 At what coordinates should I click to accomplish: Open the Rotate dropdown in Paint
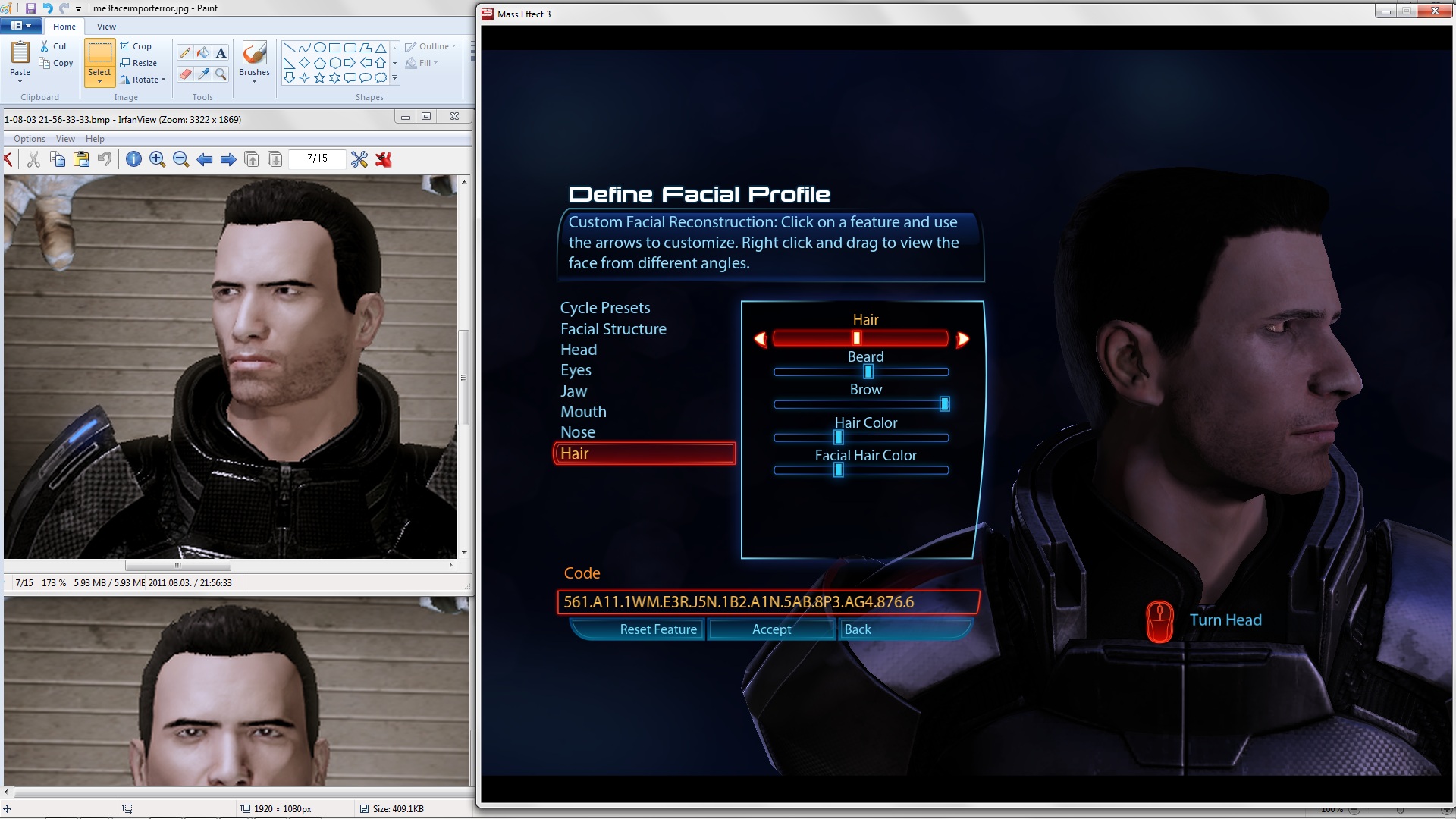point(143,80)
